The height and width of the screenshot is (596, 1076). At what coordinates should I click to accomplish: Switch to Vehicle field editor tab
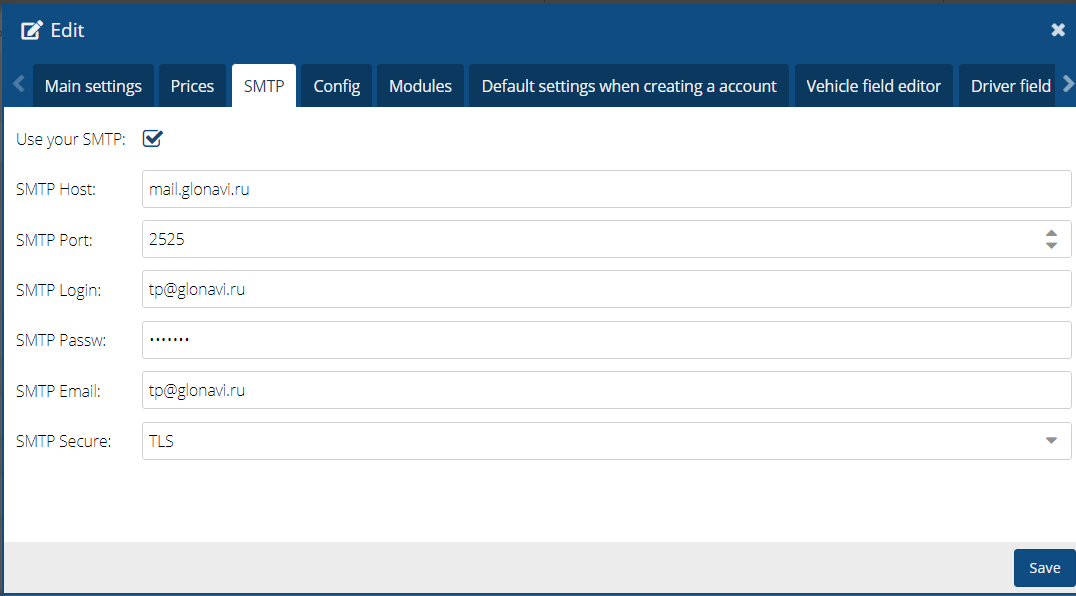tap(873, 86)
